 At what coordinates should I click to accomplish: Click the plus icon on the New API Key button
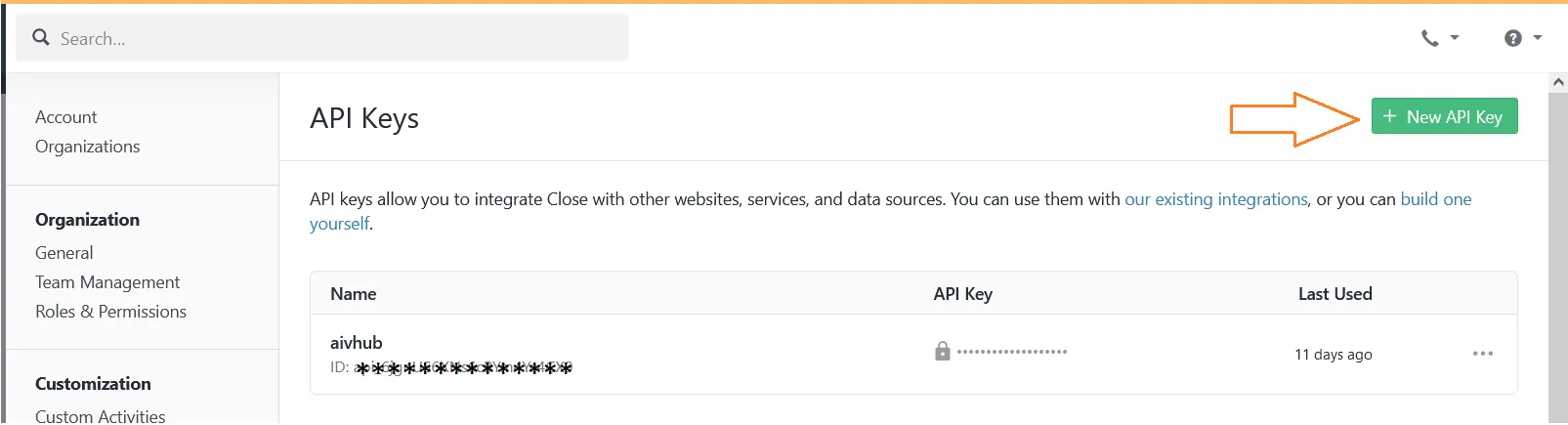click(1389, 116)
